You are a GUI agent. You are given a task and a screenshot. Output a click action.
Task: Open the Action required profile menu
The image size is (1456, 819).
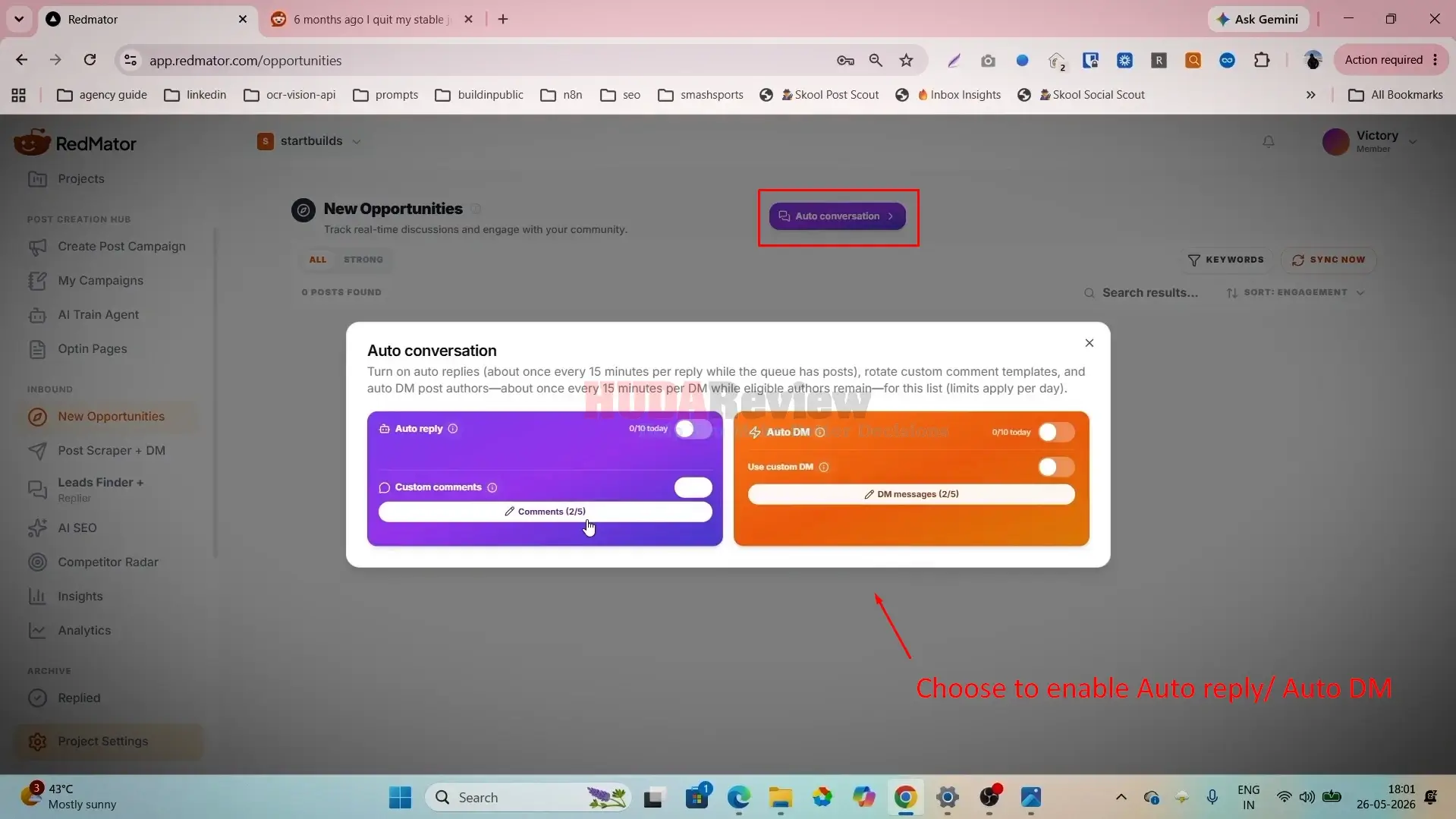tap(1391, 60)
